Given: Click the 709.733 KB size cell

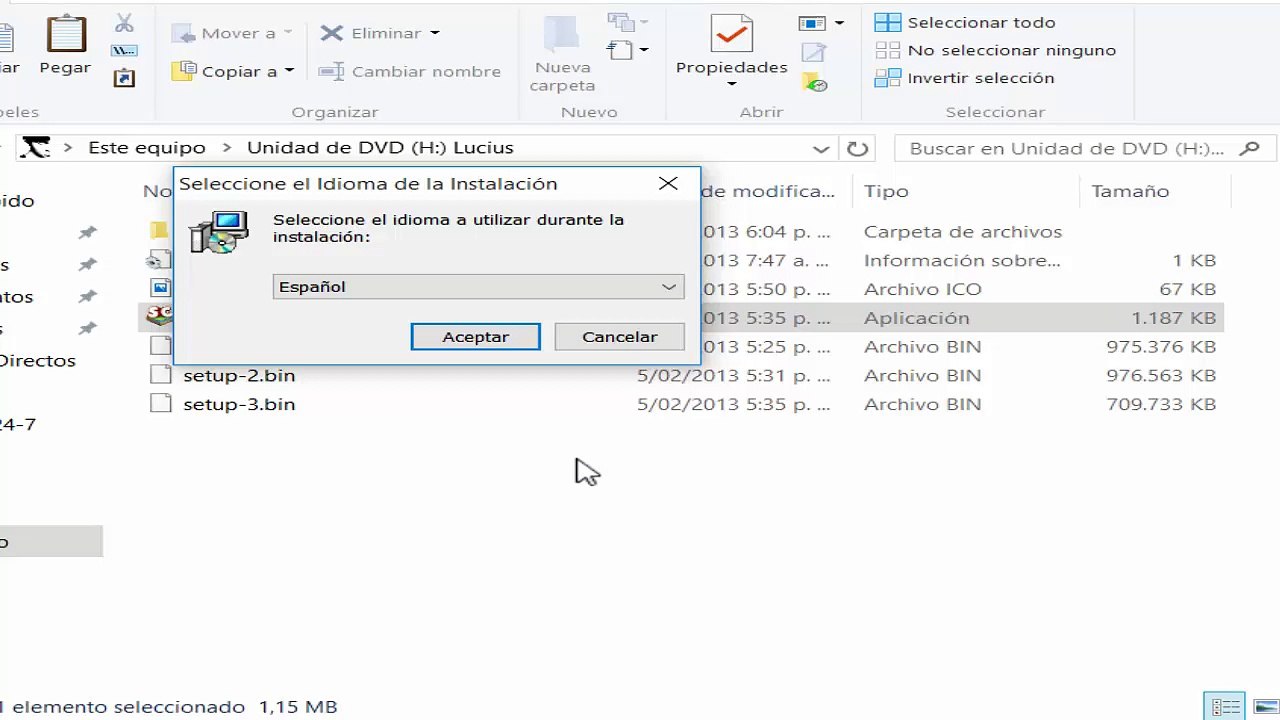Looking at the screenshot, I should point(1161,405).
